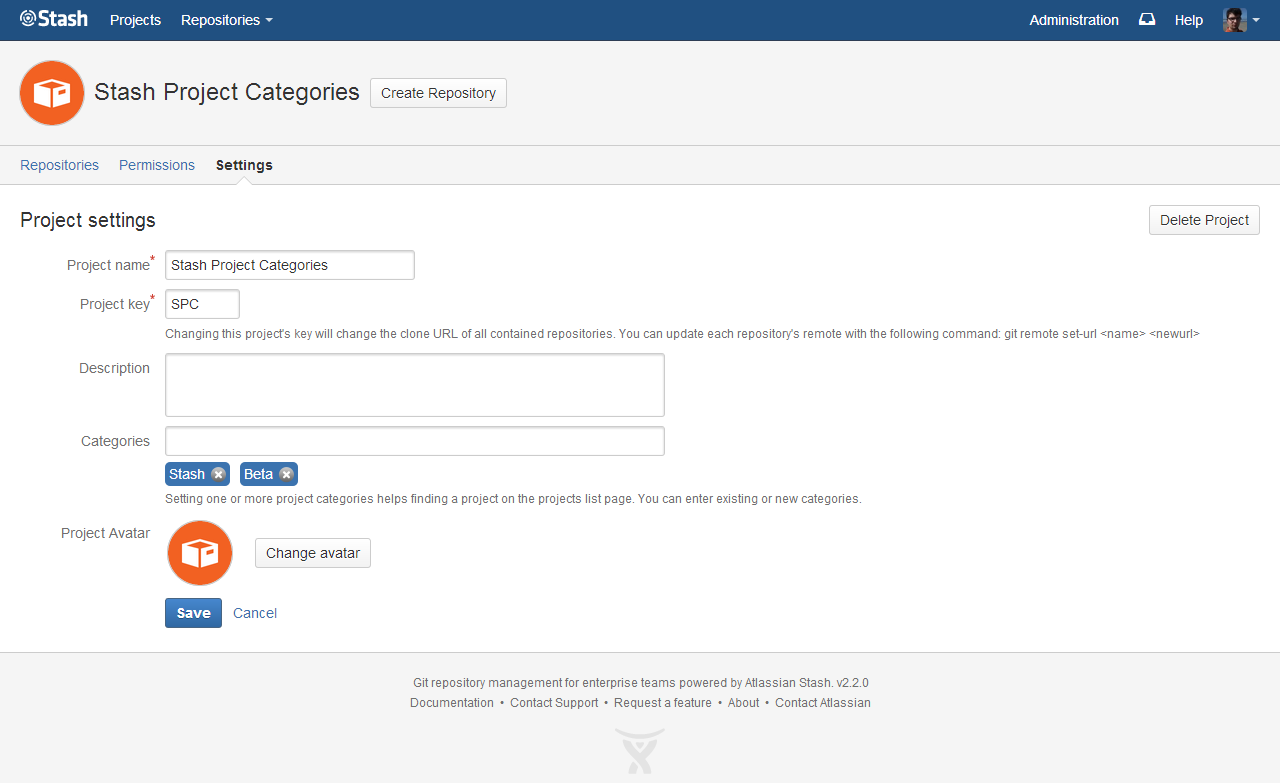Cancel the project settings changes

pos(255,613)
